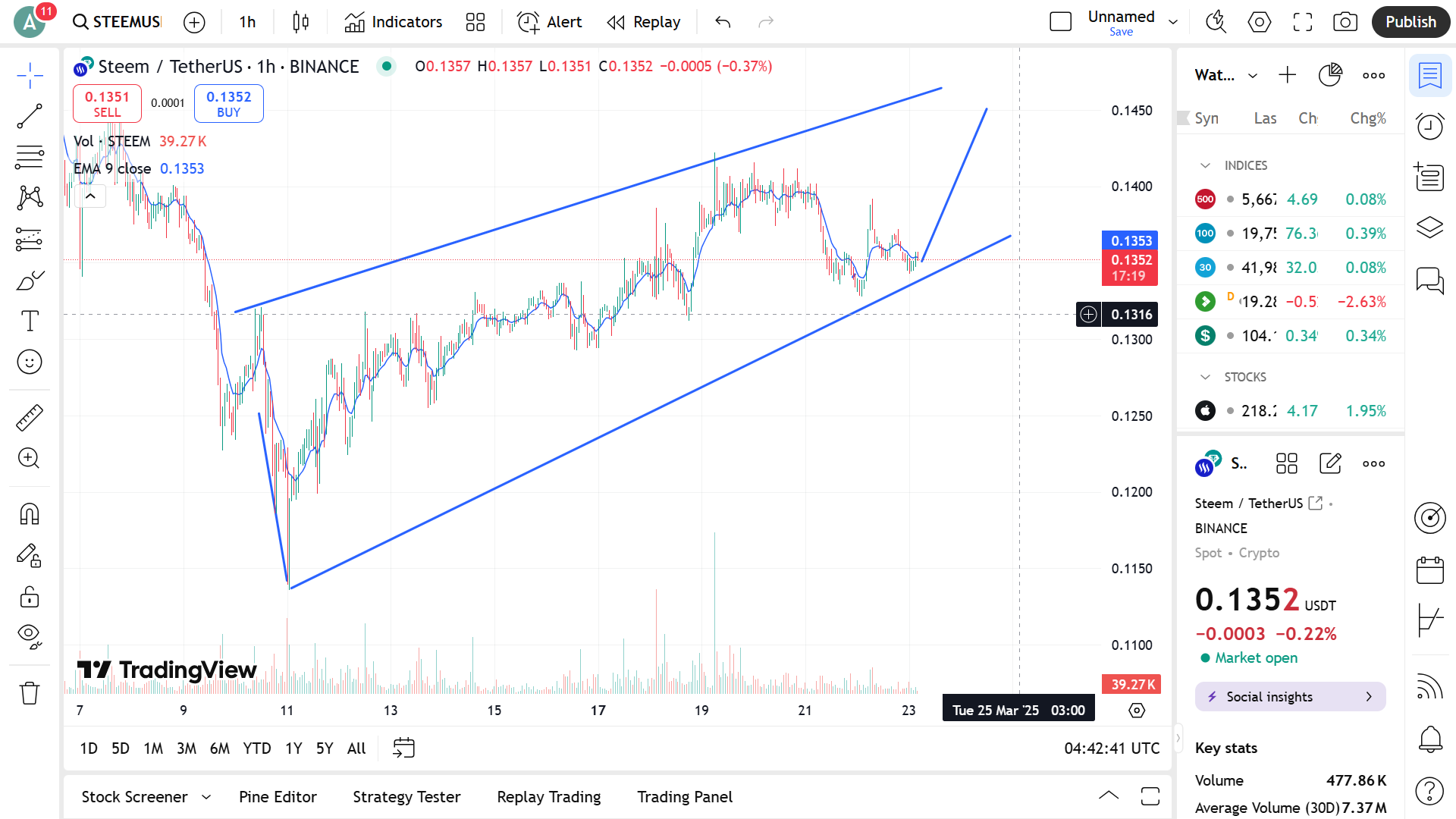The width and height of the screenshot is (1456, 819).
Task: Collapse the INDICES watchlist section
Action: [x=1205, y=165]
